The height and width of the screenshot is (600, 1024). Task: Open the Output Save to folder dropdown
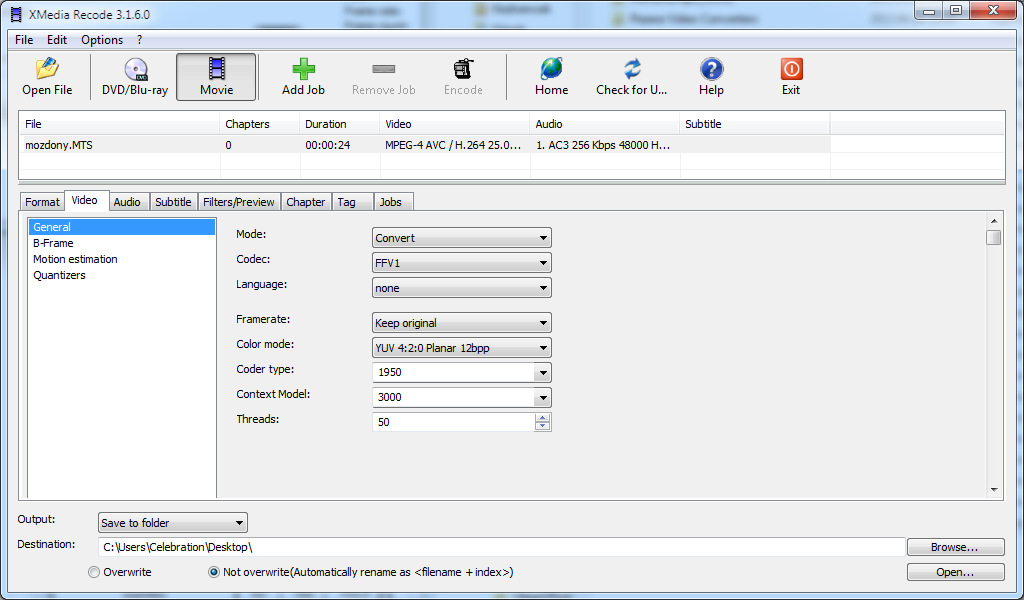click(x=172, y=522)
